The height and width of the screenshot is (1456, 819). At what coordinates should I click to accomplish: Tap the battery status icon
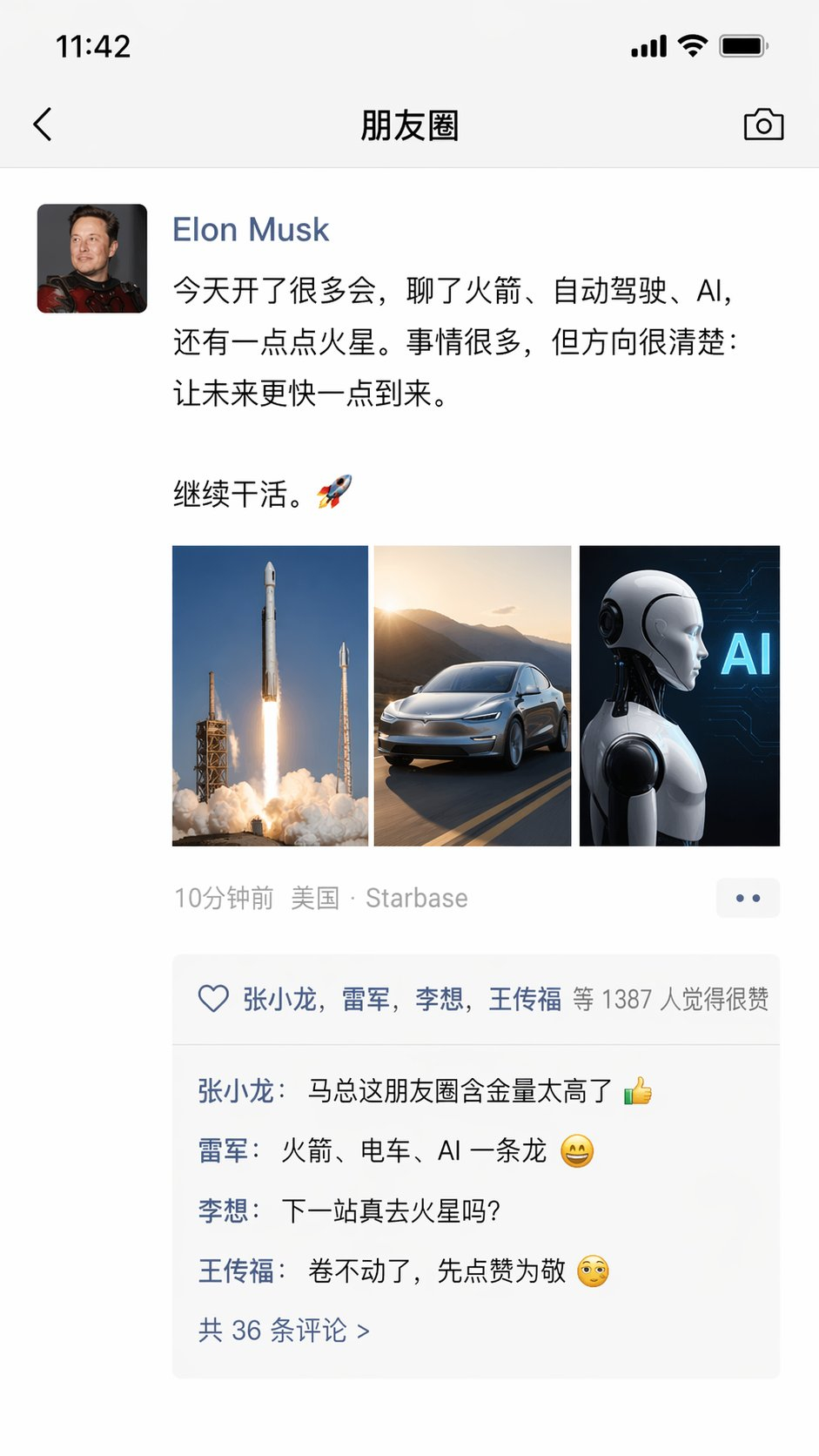coord(743,45)
